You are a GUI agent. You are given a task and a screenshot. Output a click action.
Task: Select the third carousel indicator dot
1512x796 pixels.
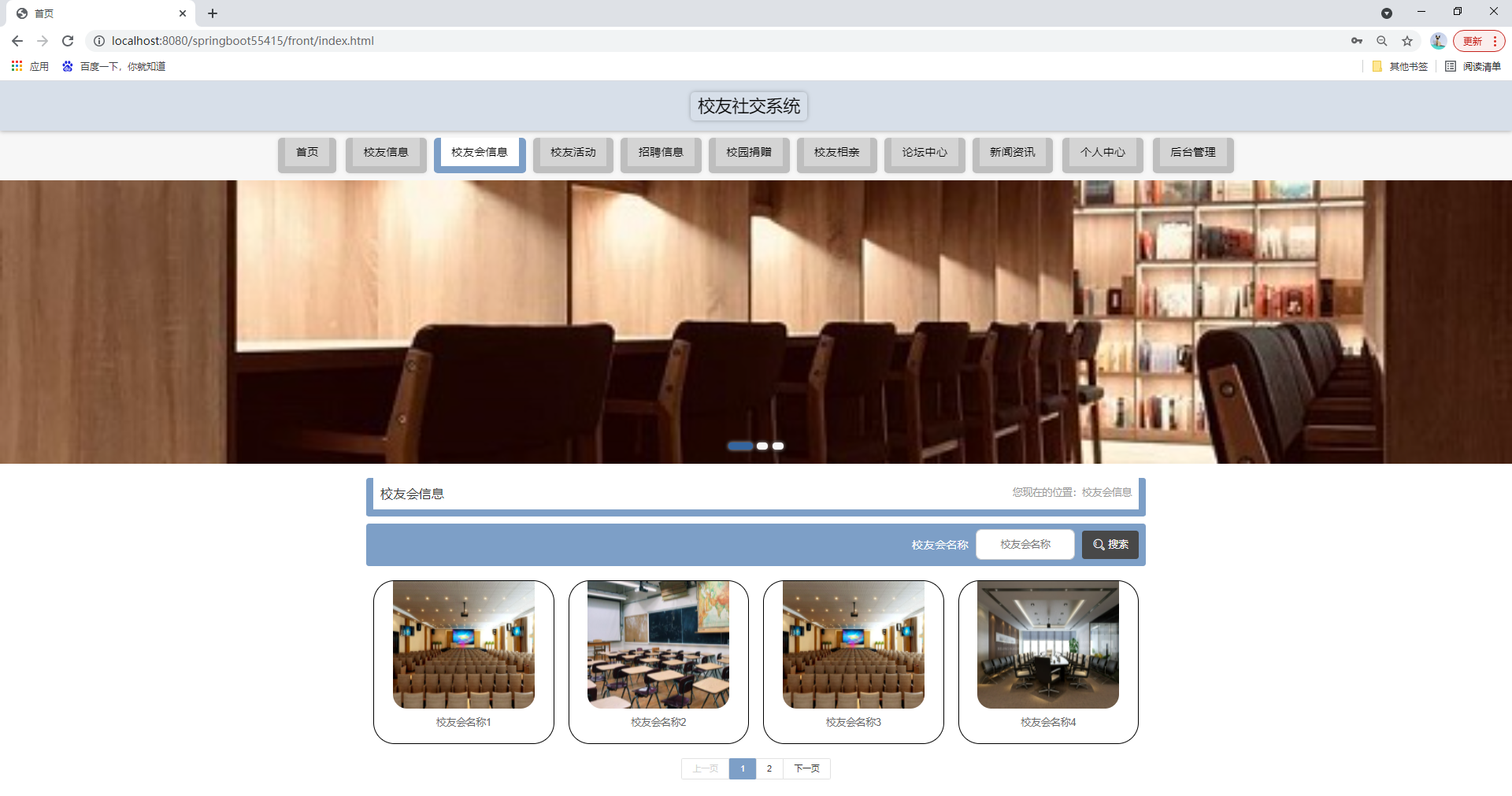pyautogui.click(x=778, y=446)
